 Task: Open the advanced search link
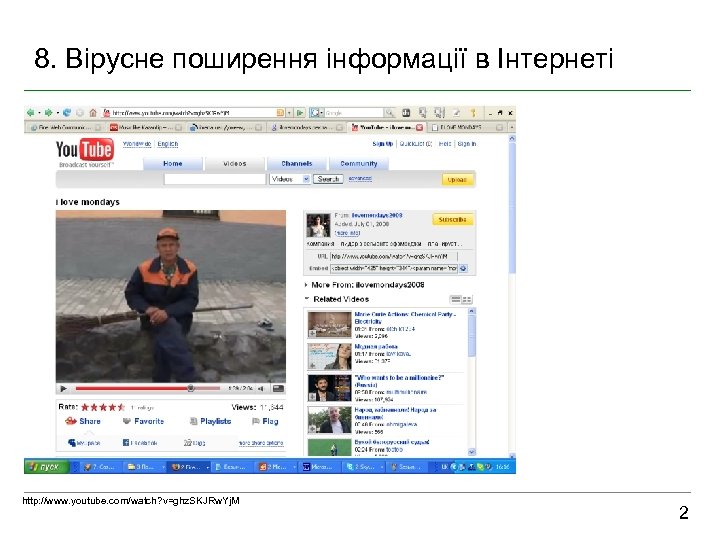(x=360, y=179)
